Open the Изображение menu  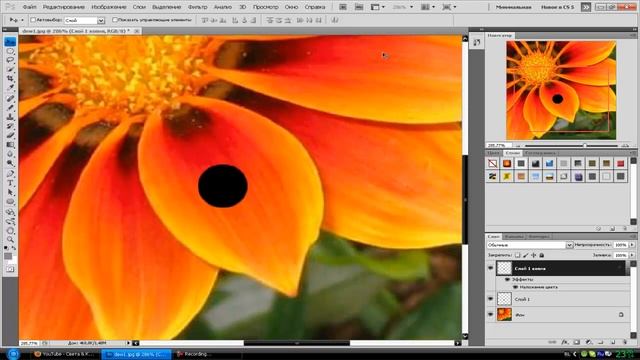[x=109, y=7]
